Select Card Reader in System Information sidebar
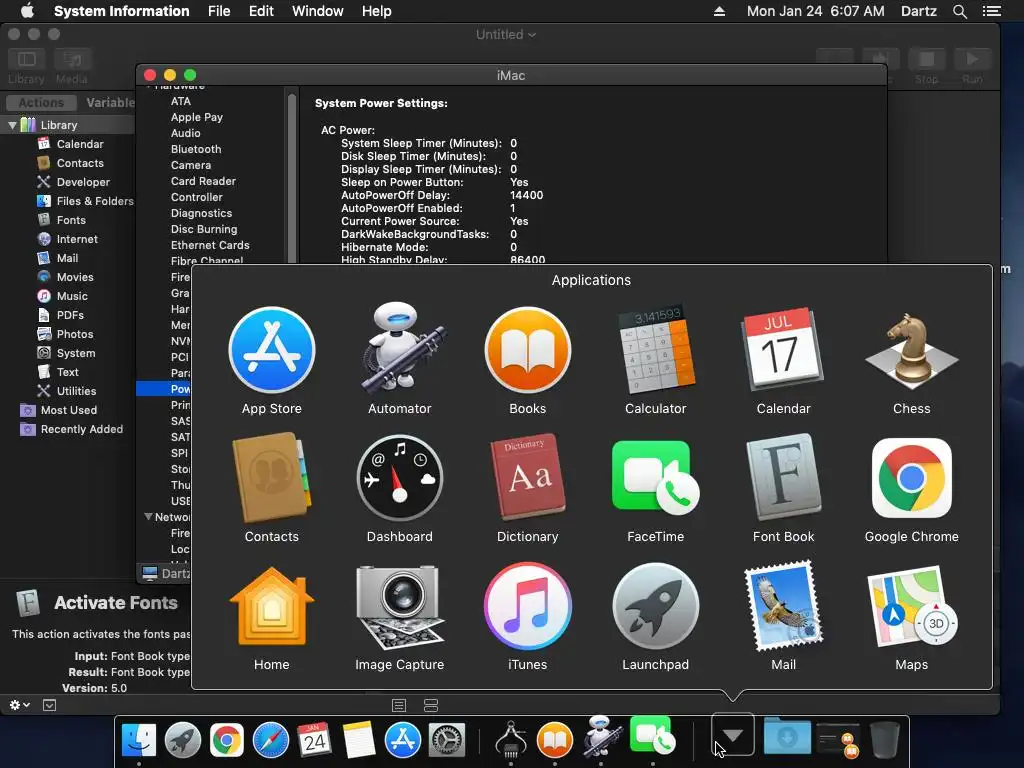 tap(203, 181)
